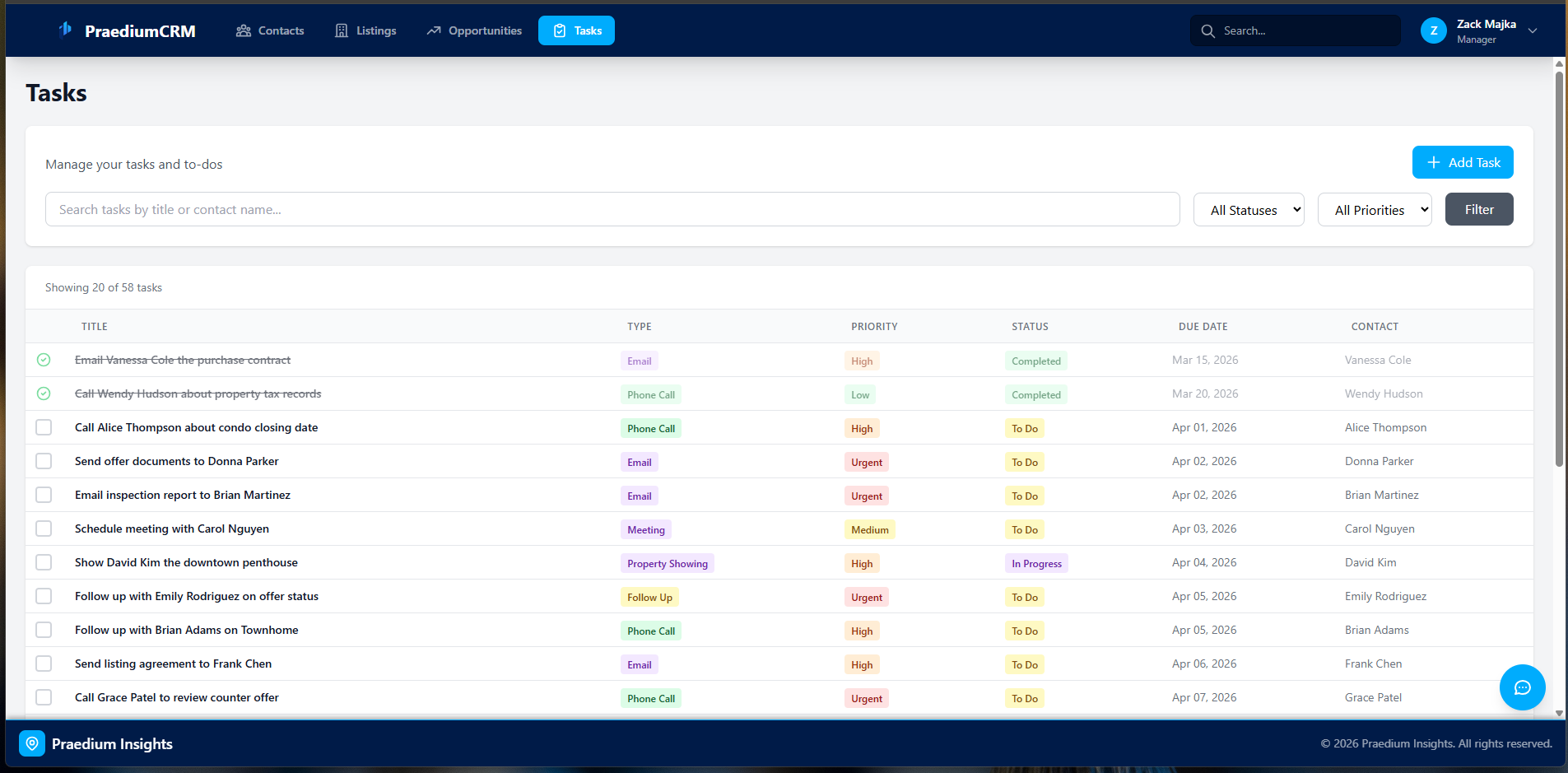Click the task search by title field
Viewport: 1568px width, 773px height.
click(x=612, y=209)
